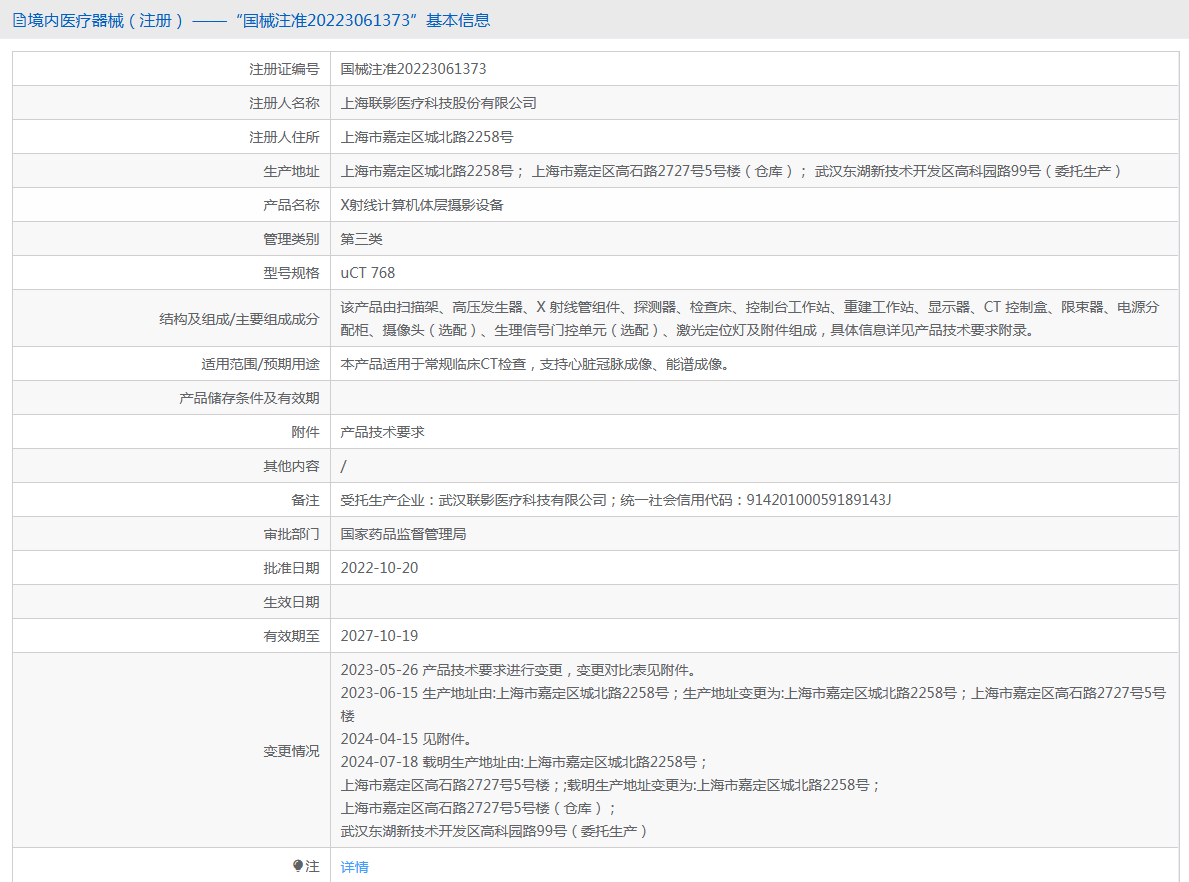
Task: Click the 2023-05-26 change record line
Action: tap(517, 670)
